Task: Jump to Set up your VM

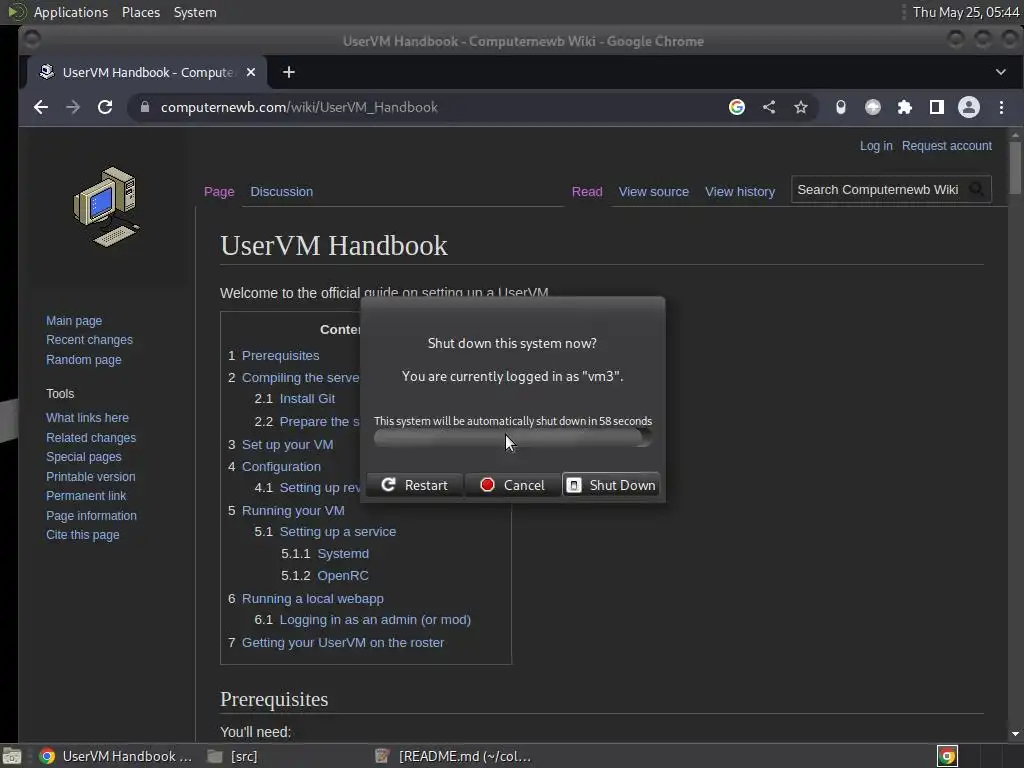Action: point(287,445)
